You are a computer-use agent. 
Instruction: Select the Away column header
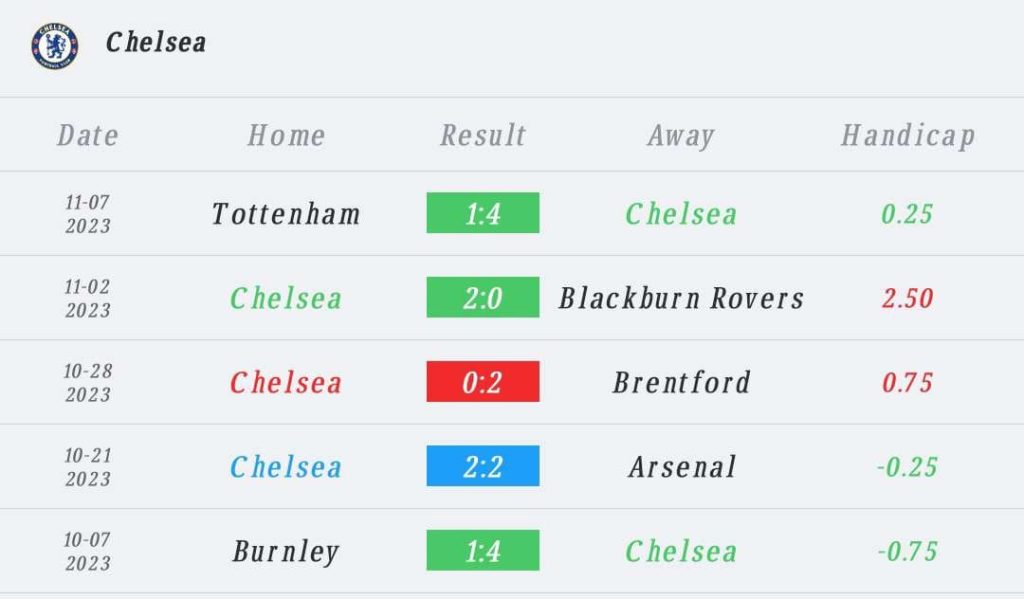click(681, 136)
